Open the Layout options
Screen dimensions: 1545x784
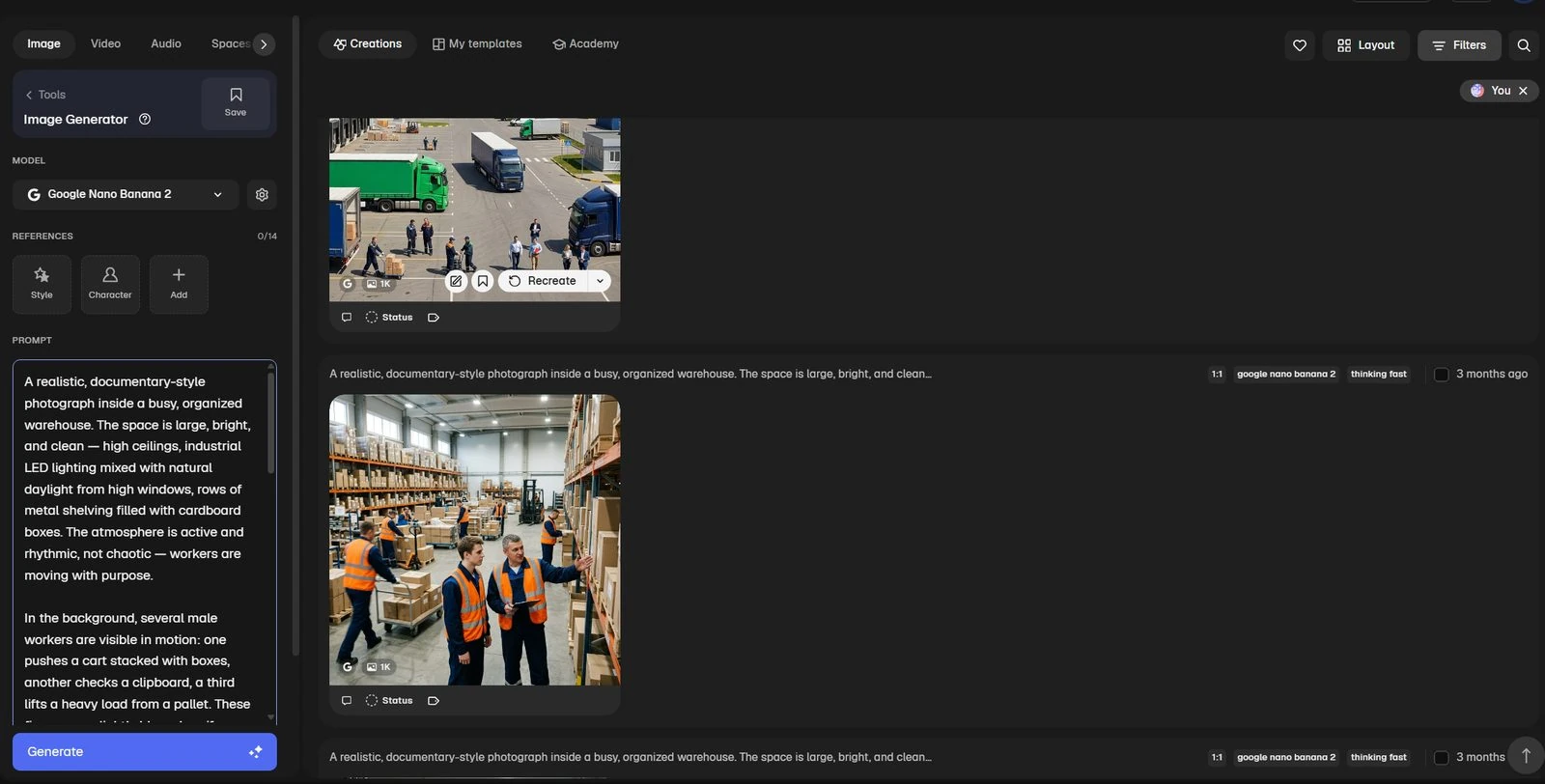point(1365,45)
